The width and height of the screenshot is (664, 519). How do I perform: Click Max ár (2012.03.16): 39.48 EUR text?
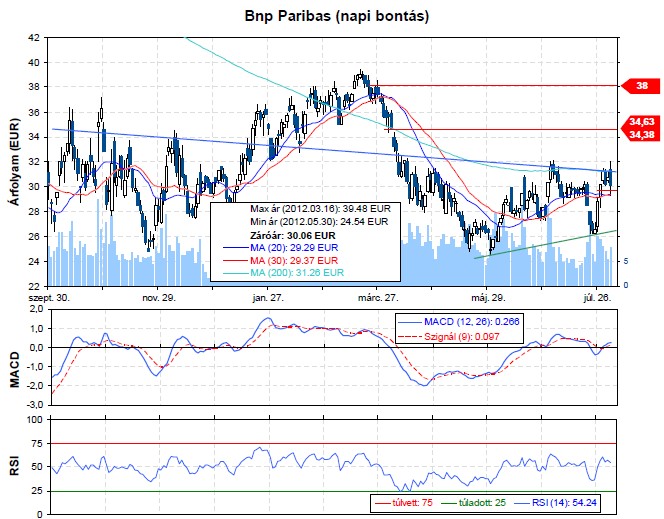(320, 209)
